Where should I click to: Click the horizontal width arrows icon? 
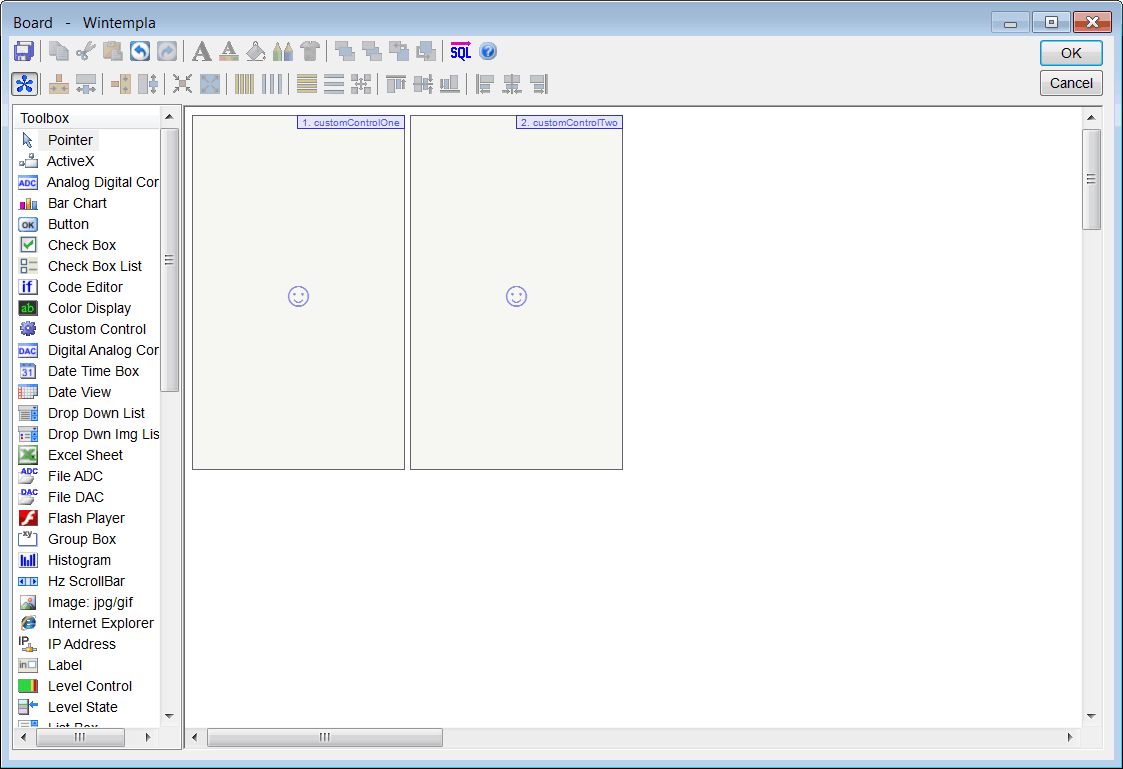pos(86,84)
